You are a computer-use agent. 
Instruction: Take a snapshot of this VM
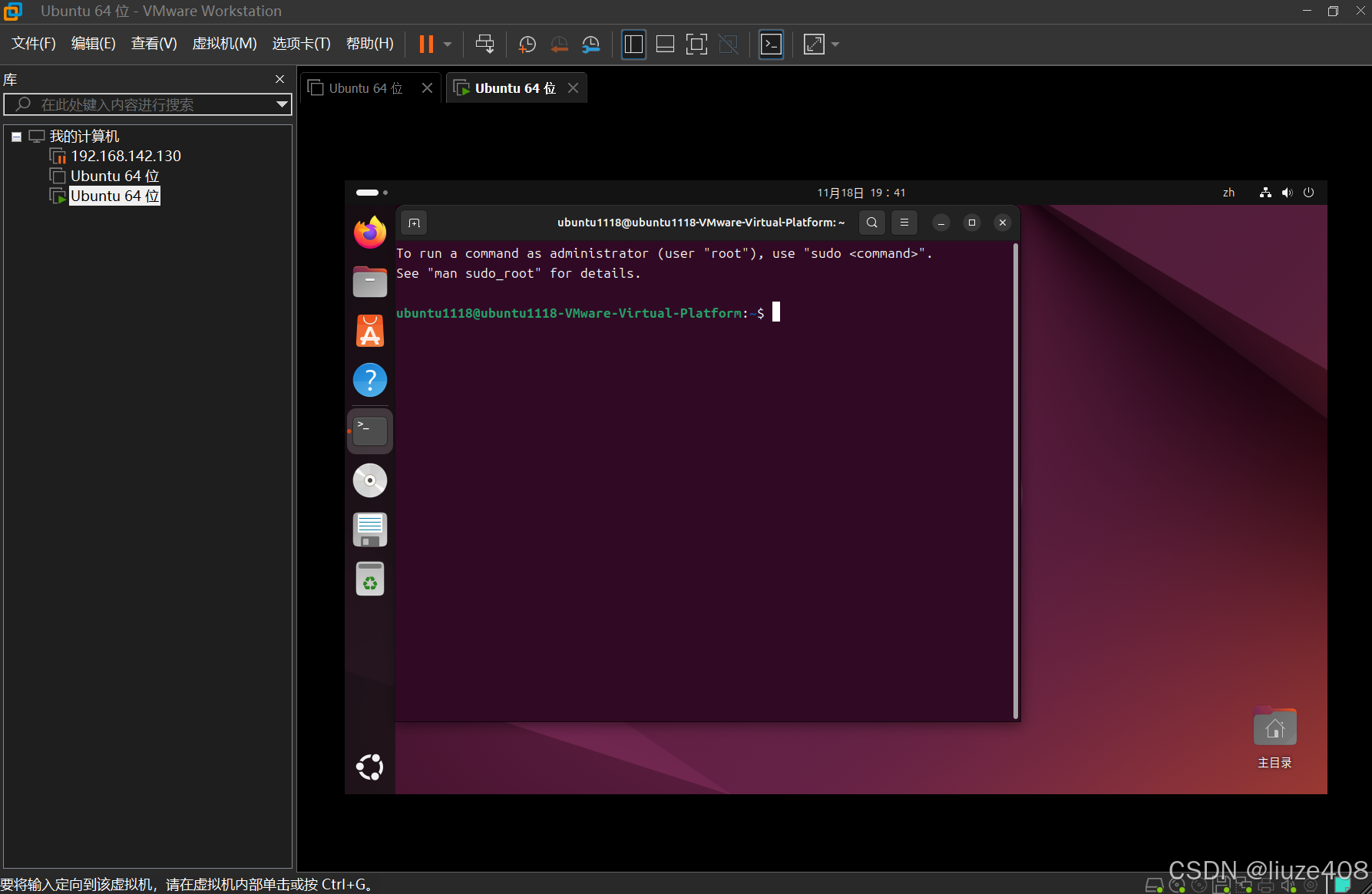pyautogui.click(x=527, y=44)
